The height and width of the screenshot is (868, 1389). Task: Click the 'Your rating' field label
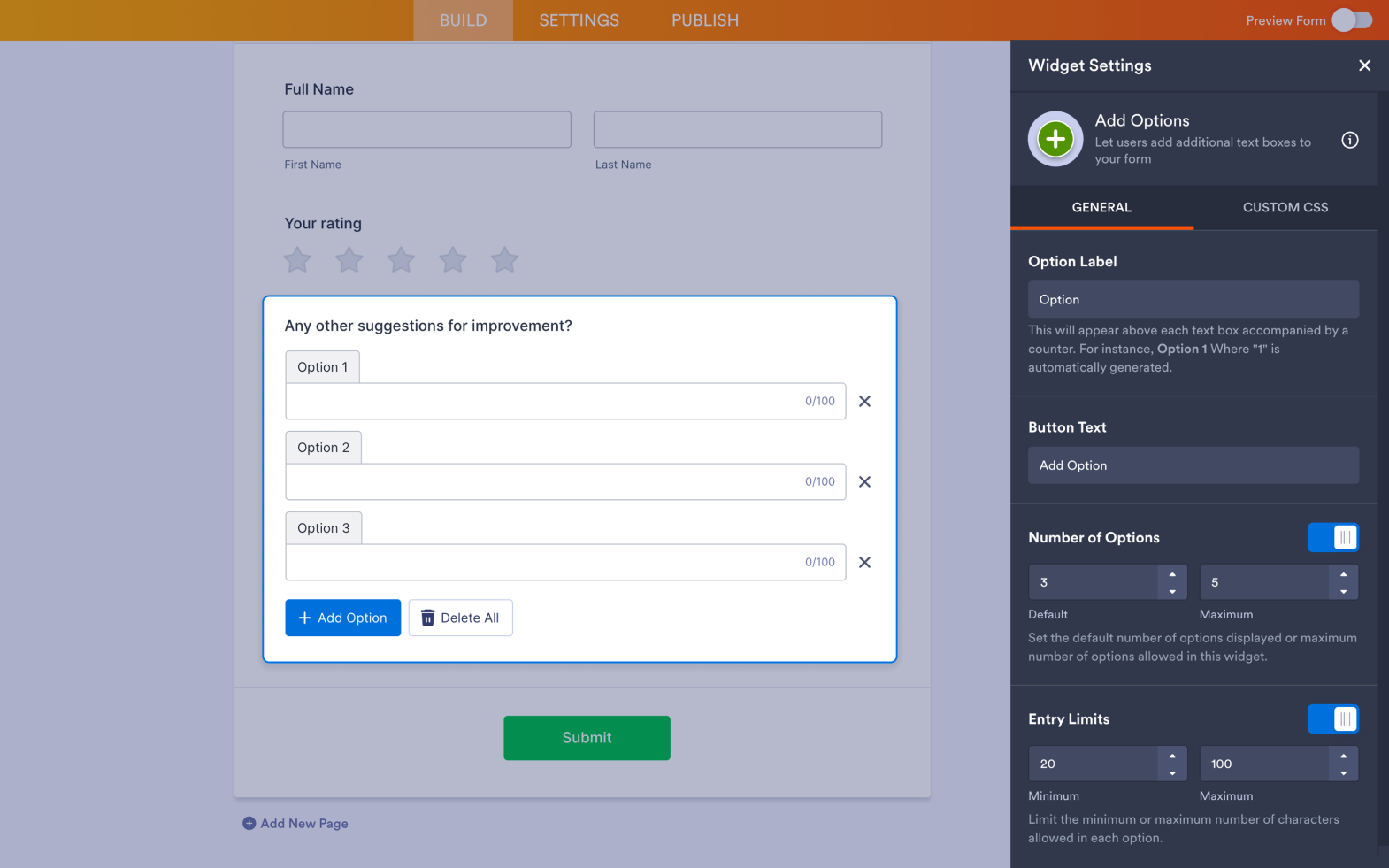tap(323, 223)
